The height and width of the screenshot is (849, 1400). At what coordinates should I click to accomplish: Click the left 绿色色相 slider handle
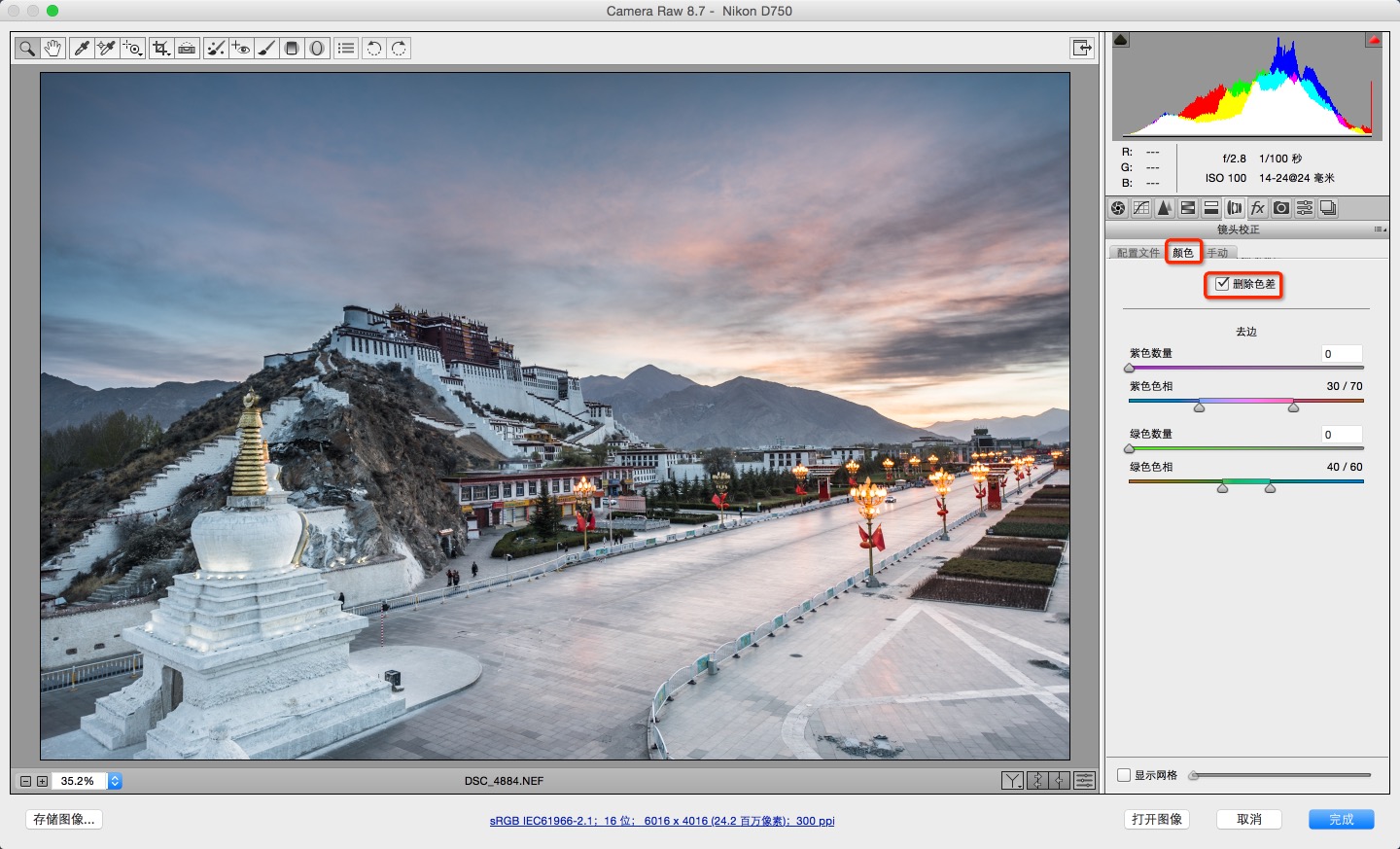tap(1223, 487)
